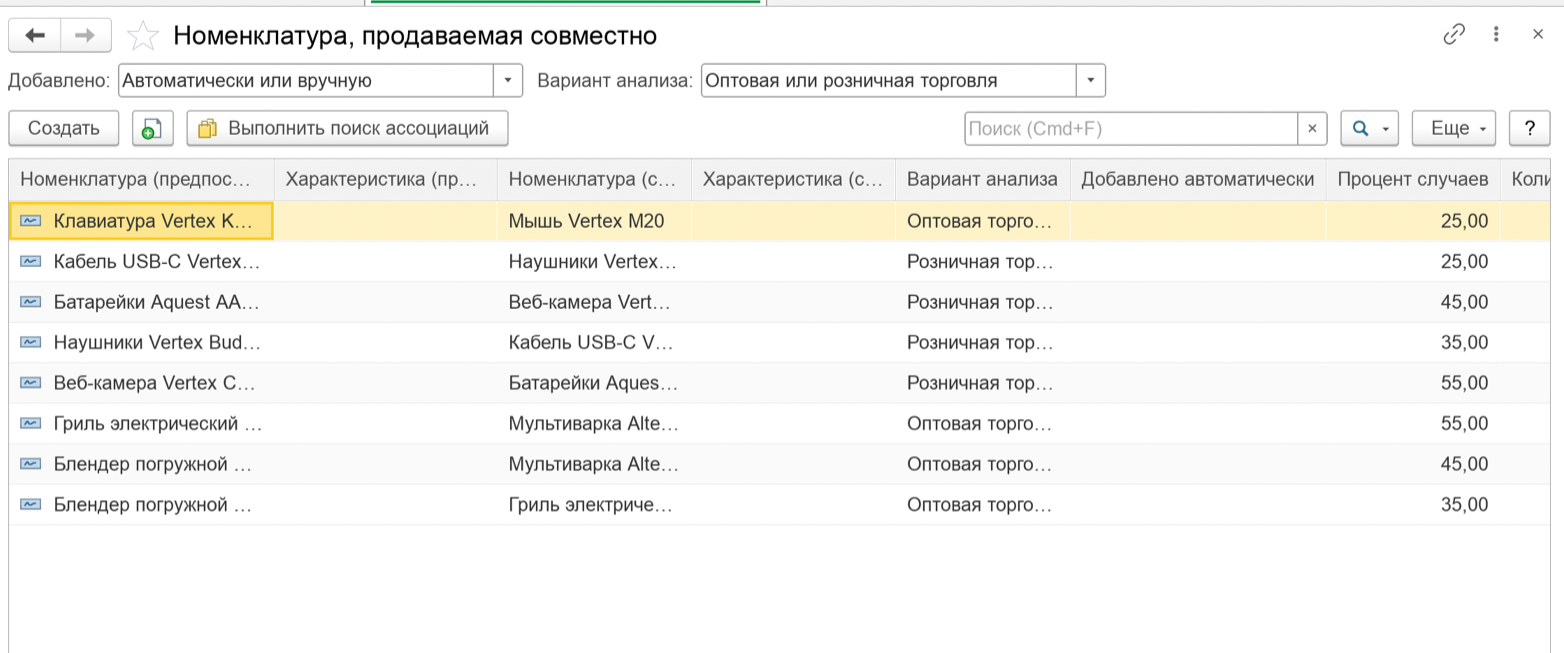Viewport: 1564px width, 653px height.
Task: Close the form with the X icon
Action: (1538, 35)
